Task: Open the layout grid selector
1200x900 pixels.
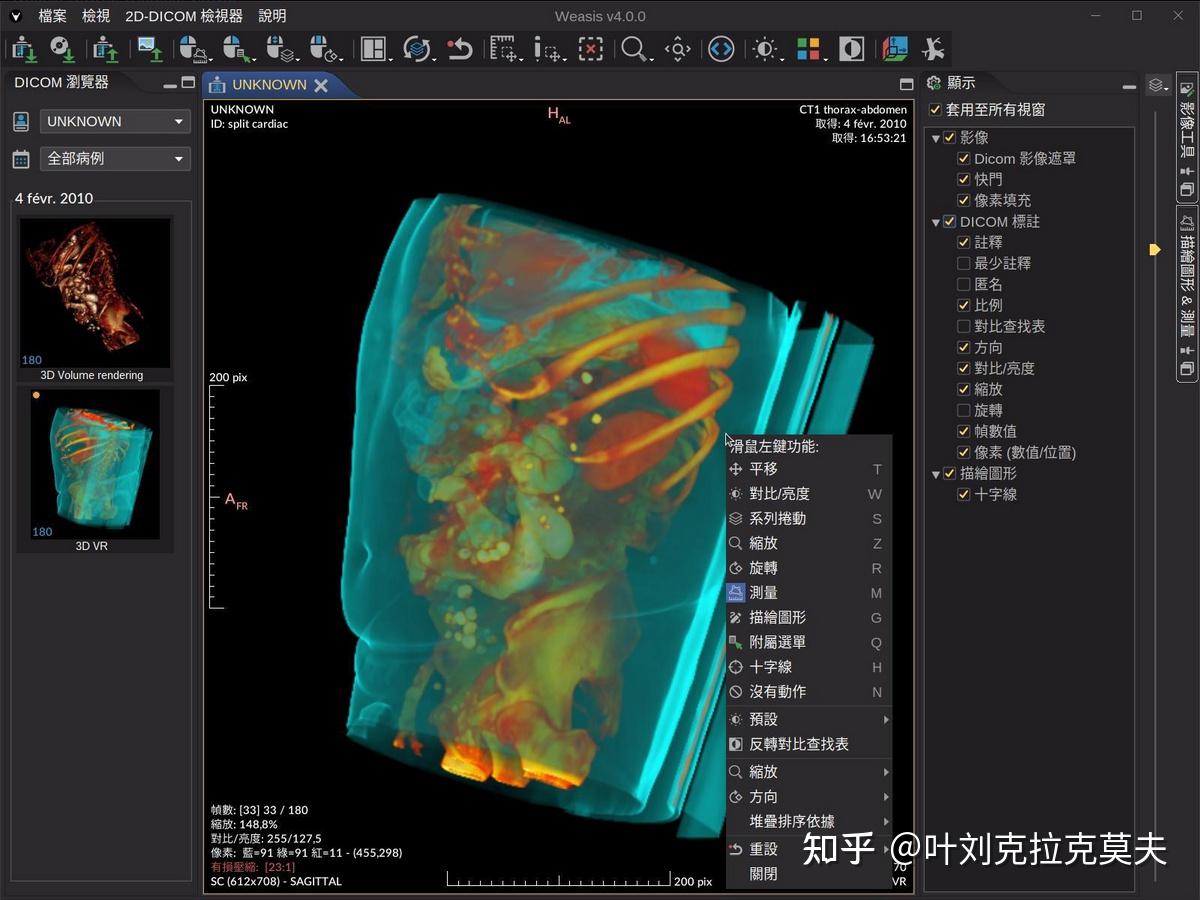Action: tap(372, 48)
